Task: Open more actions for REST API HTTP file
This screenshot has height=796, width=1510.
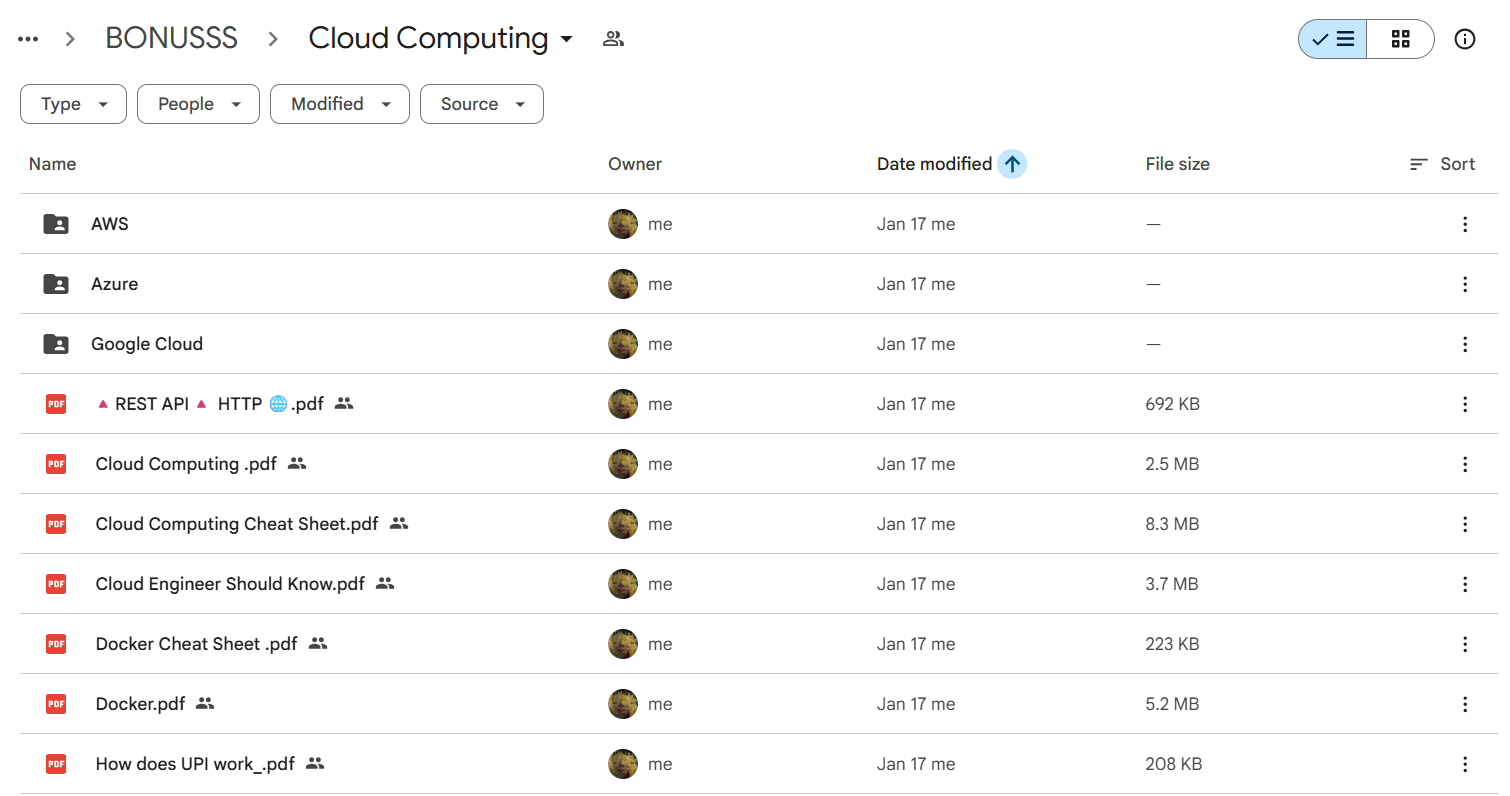Action: click(x=1465, y=404)
